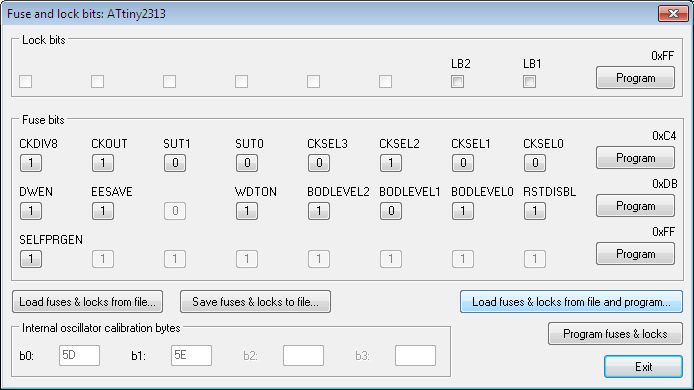Viewport: 694px width, 390px height.
Task: Click the b0 calibration byte field
Action: (79, 355)
